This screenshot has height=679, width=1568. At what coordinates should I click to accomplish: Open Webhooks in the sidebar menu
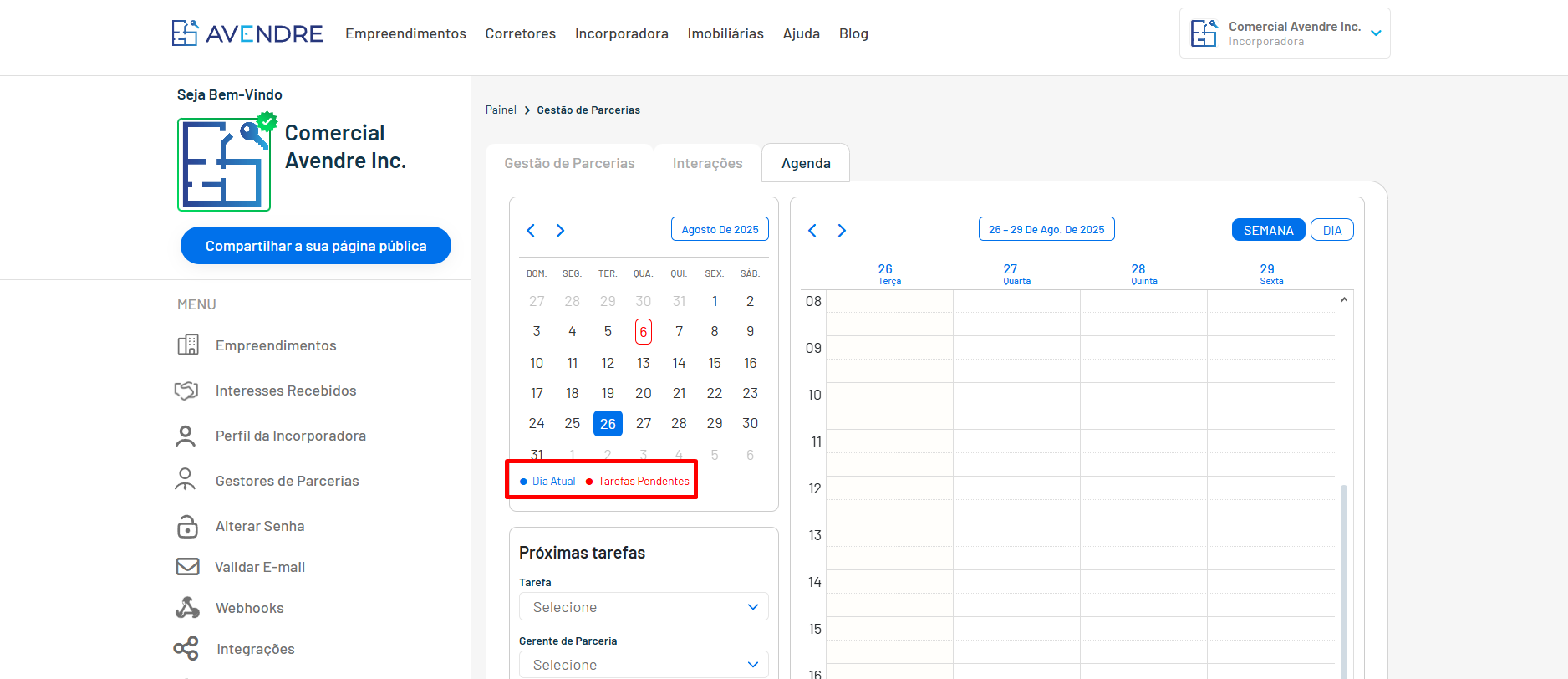click(x=250, y=608)
